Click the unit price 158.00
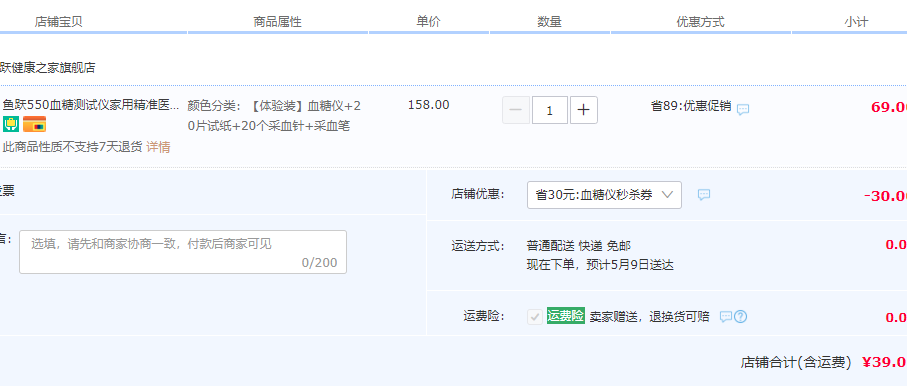This screenshot has width=907, height=386. point(429,105)
